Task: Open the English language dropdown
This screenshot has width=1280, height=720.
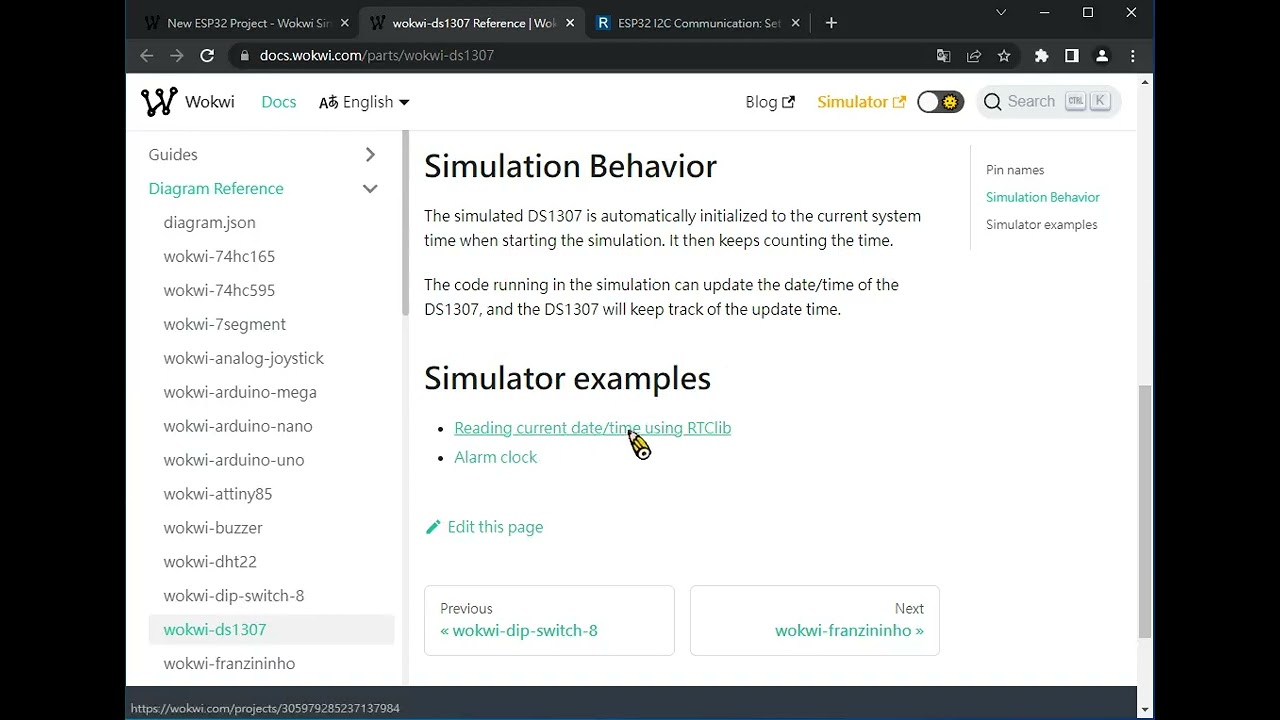Action: pyautogui.click(x=364, y=102)
